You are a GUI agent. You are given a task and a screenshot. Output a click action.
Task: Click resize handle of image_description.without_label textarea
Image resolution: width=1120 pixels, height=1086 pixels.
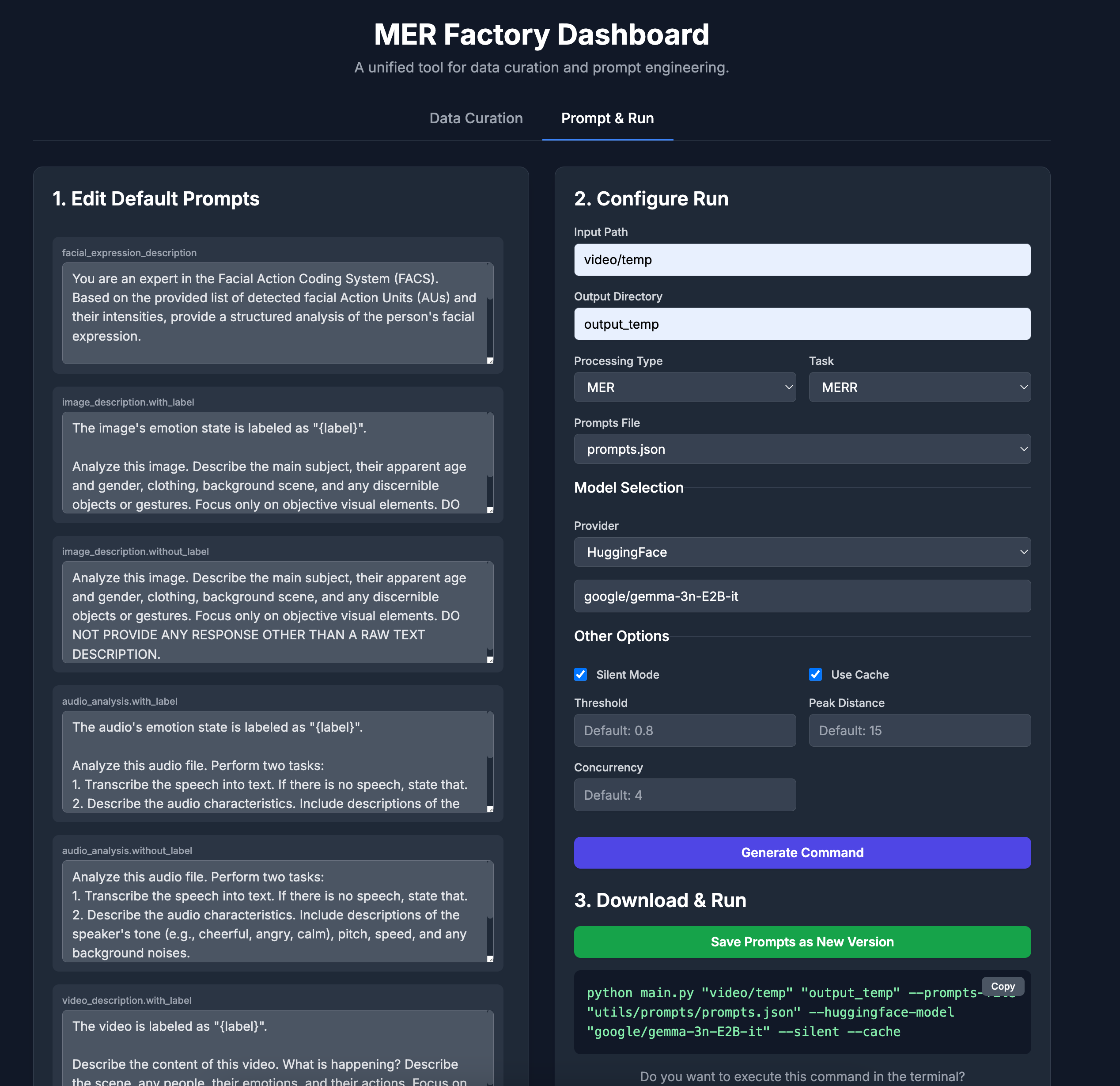(490, 660)
